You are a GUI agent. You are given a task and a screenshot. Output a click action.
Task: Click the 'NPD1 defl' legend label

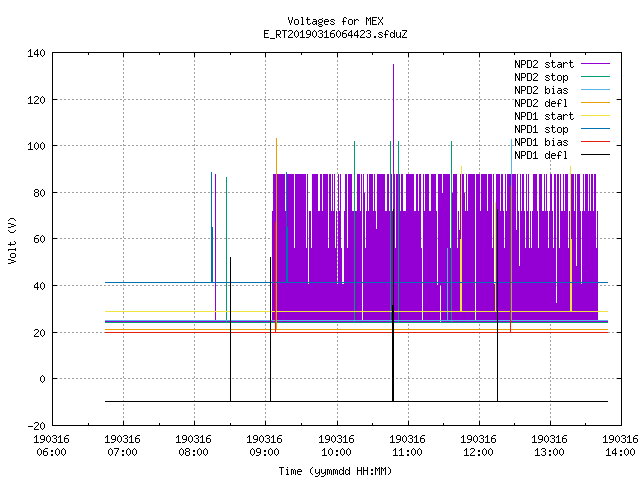(x=541, y=155)
